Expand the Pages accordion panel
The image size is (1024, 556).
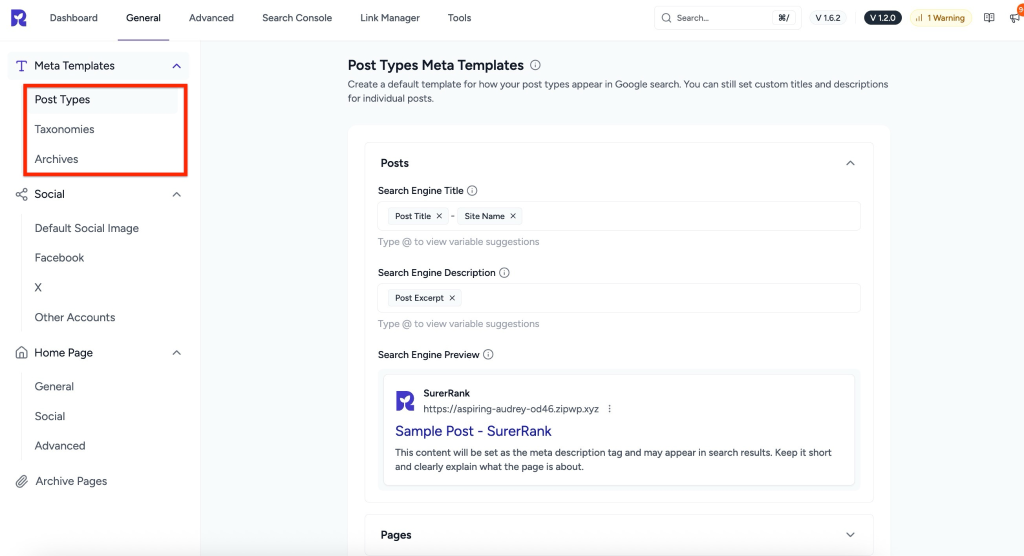[850, 535]
